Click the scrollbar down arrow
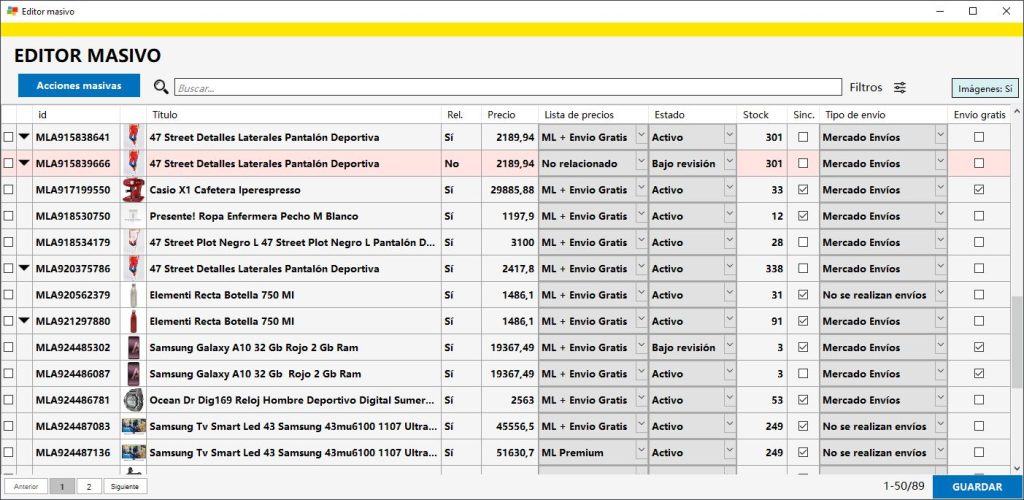The image size is (1024, 500). tap(1017, 469)
